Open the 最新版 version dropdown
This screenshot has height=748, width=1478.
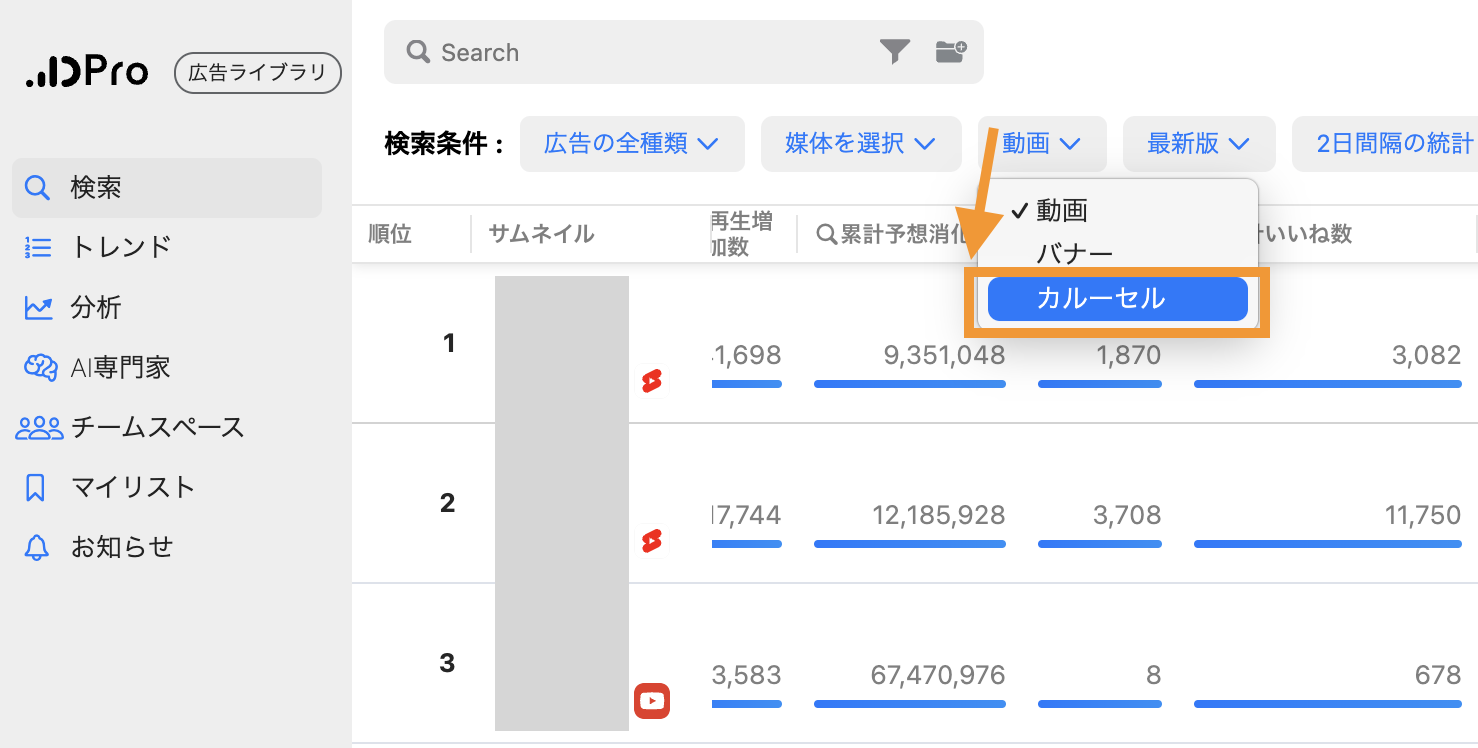click(1199, 144)
